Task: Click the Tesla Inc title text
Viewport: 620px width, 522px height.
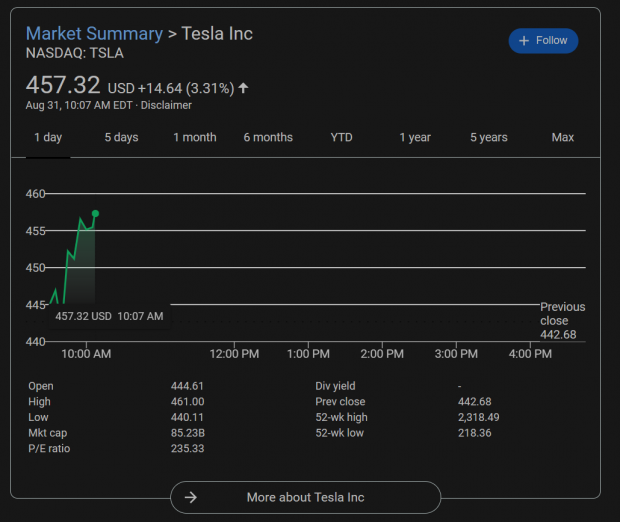Action: (x=217, y=34)
